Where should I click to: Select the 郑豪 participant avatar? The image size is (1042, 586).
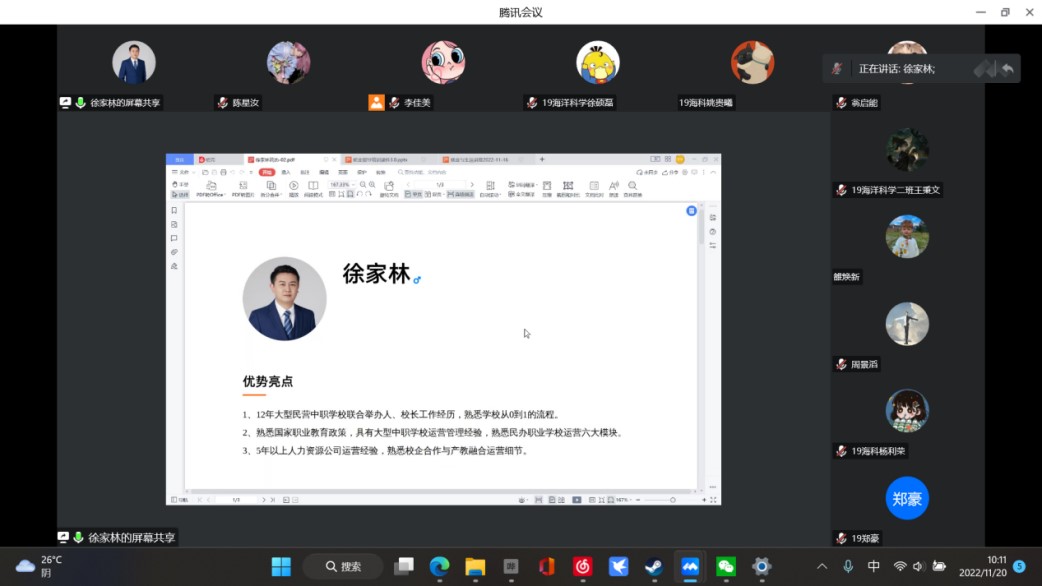coord(907,498)
